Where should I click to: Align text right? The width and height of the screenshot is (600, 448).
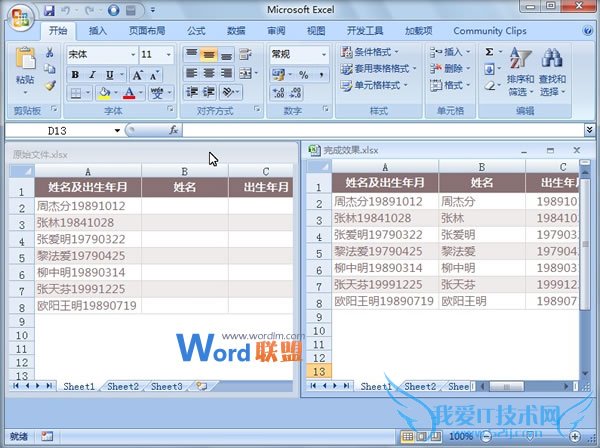[226, 73]
